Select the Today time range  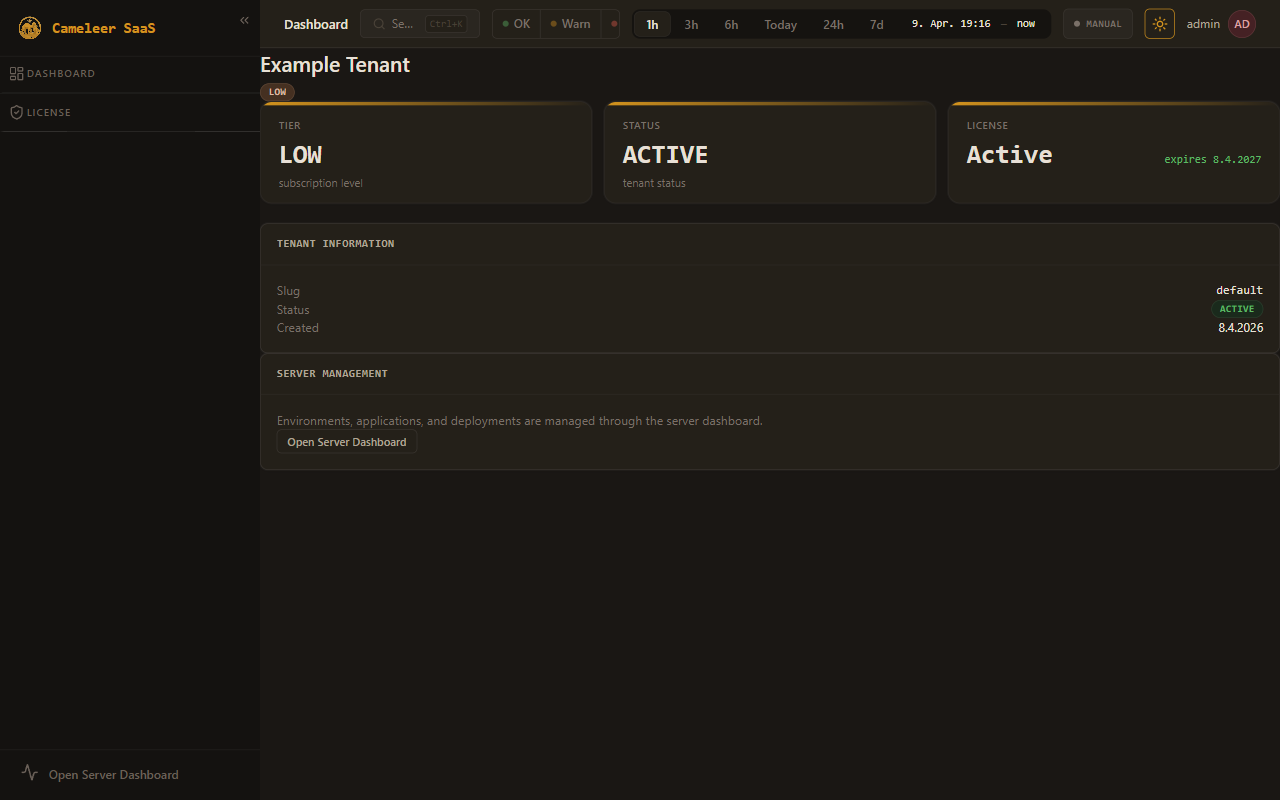780,25
